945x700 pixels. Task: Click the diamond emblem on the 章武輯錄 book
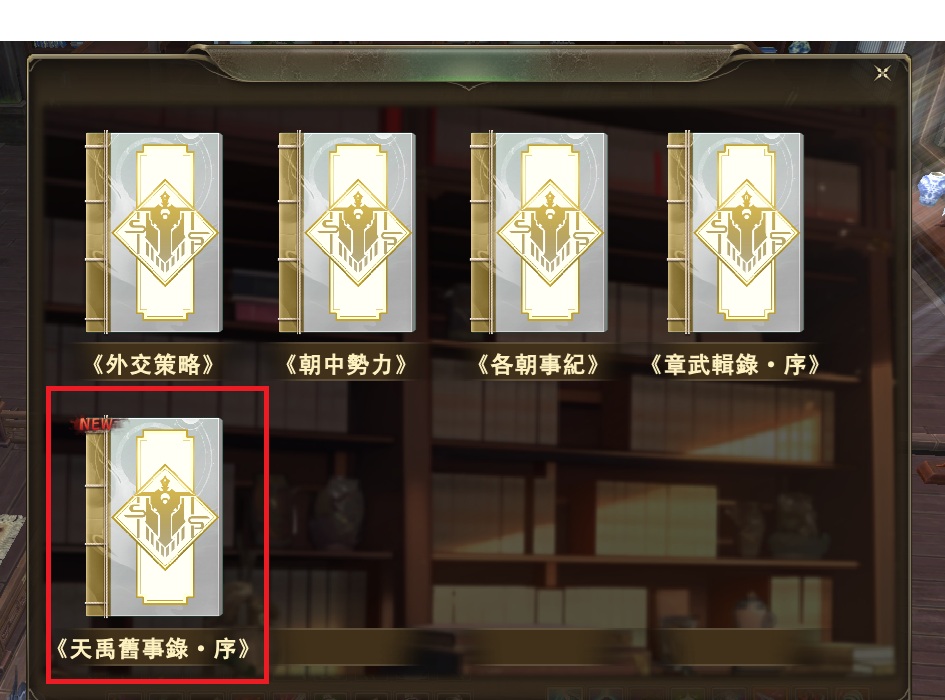point(747,233)
